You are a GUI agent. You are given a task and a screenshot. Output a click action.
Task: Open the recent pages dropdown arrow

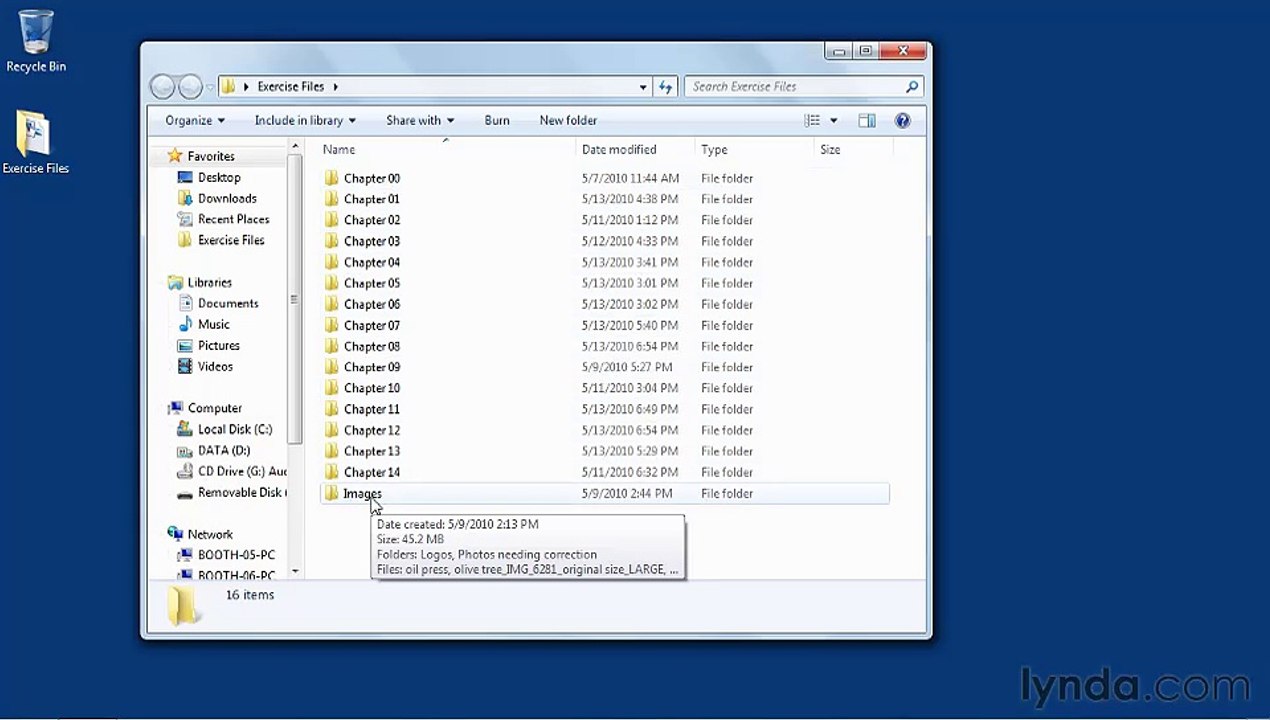click(210, 87)
